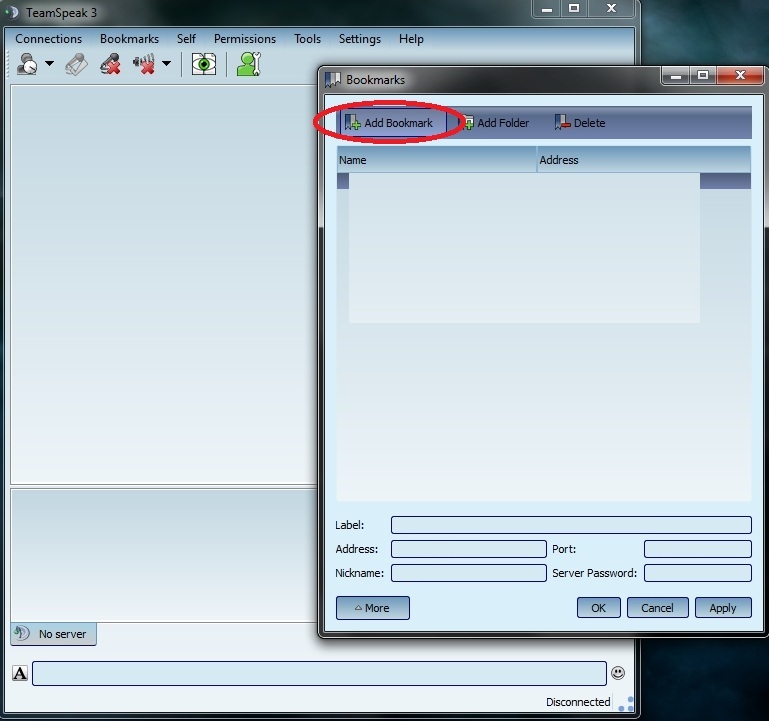Click the Cancel button
The height and width of the screenshot is (721, 769).
pos(657,608)
